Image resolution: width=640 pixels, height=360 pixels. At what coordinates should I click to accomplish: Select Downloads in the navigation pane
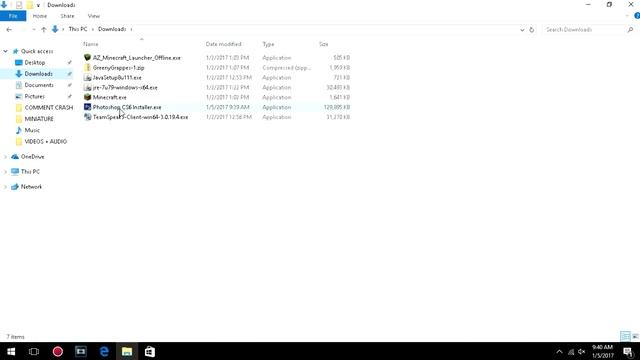(38, 74)
